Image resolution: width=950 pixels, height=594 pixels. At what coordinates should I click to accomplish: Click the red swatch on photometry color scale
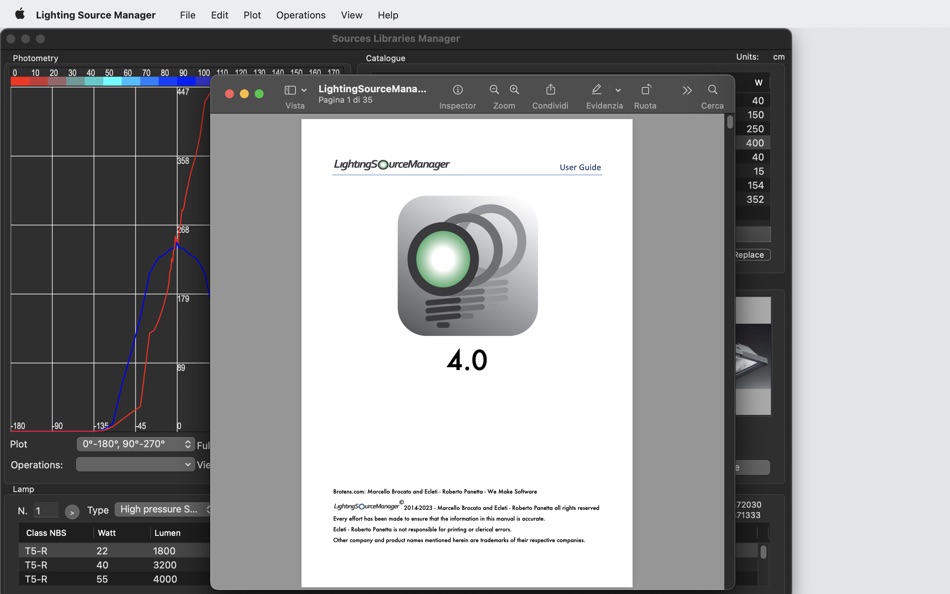click(x=20, y=81)
